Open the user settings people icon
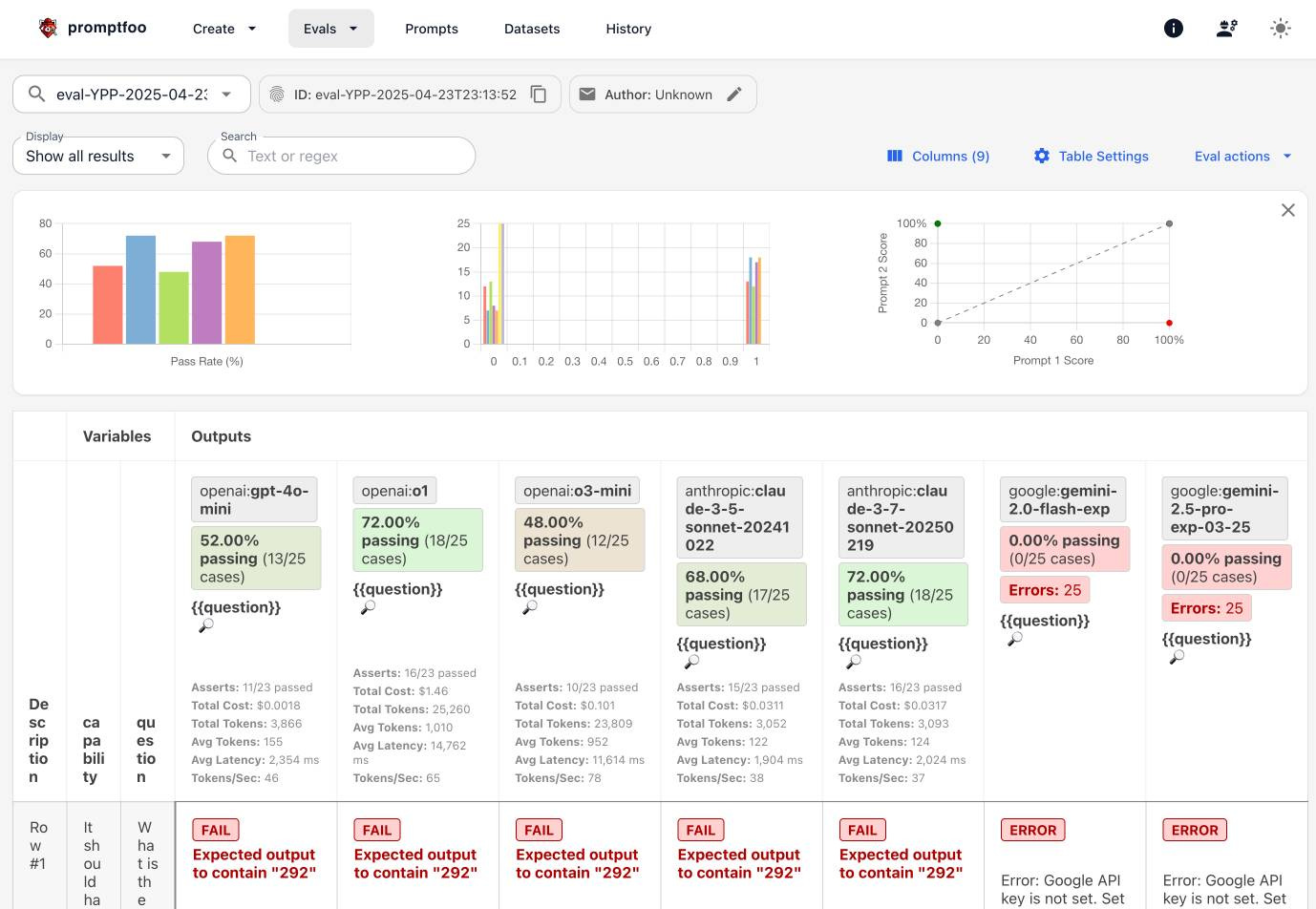This screenshot has width=1316, height=909. (x=1227, y=29)
